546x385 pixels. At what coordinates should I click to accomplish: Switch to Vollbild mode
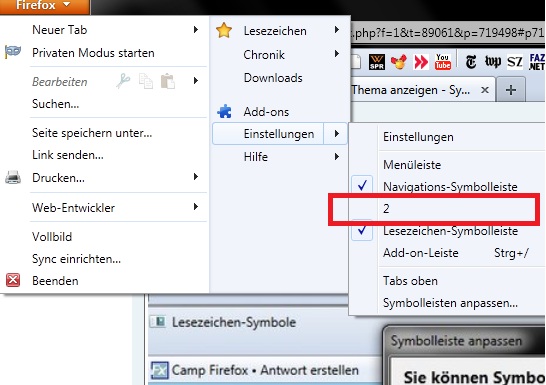(x=52, y=237)
